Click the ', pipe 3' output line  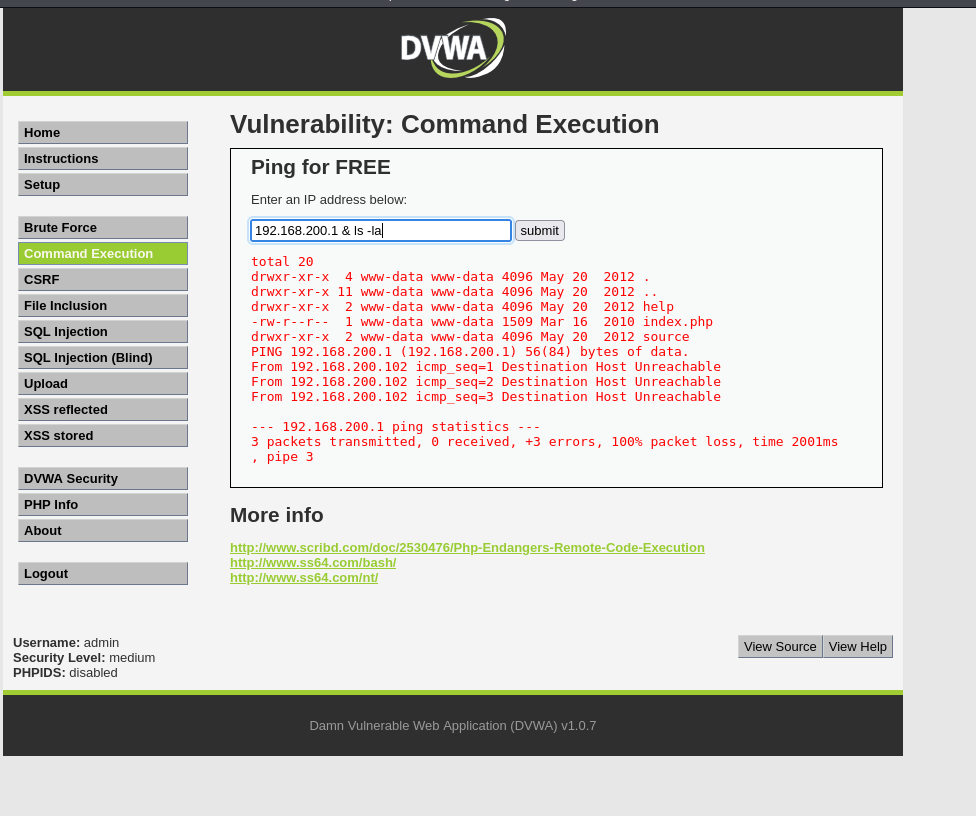click(x=282, y=457)
